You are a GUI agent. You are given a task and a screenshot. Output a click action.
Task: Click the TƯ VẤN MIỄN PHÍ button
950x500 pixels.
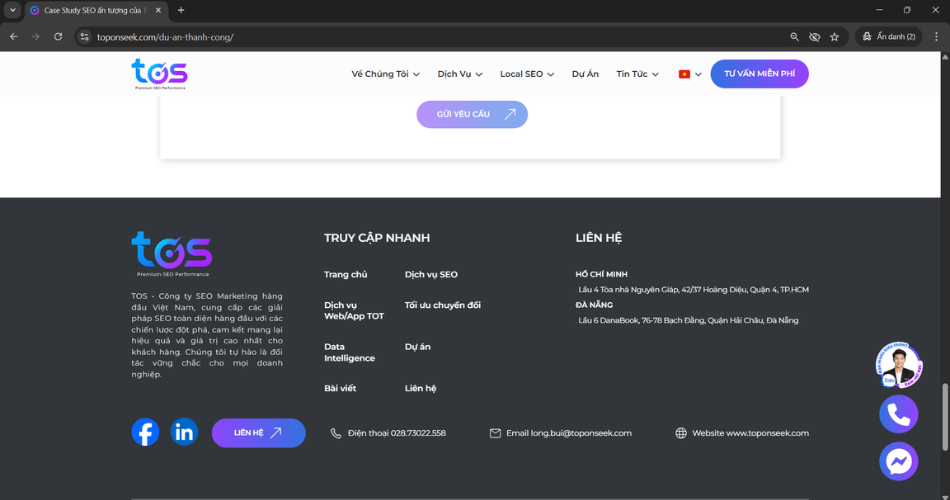click(759, 74)
